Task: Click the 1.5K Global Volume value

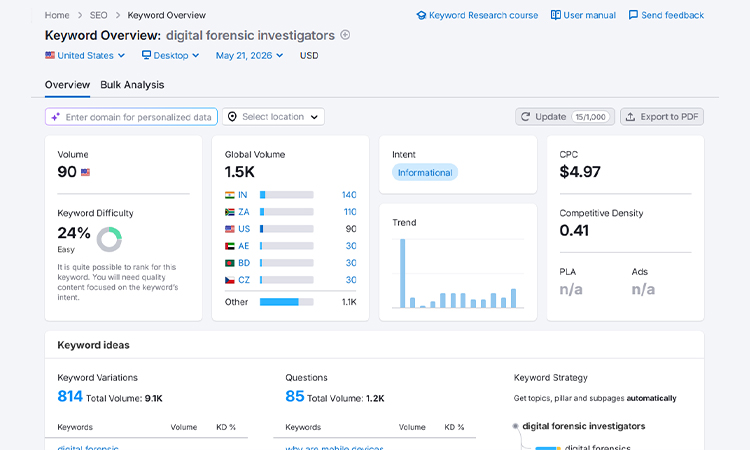Action: click(240, 172)
